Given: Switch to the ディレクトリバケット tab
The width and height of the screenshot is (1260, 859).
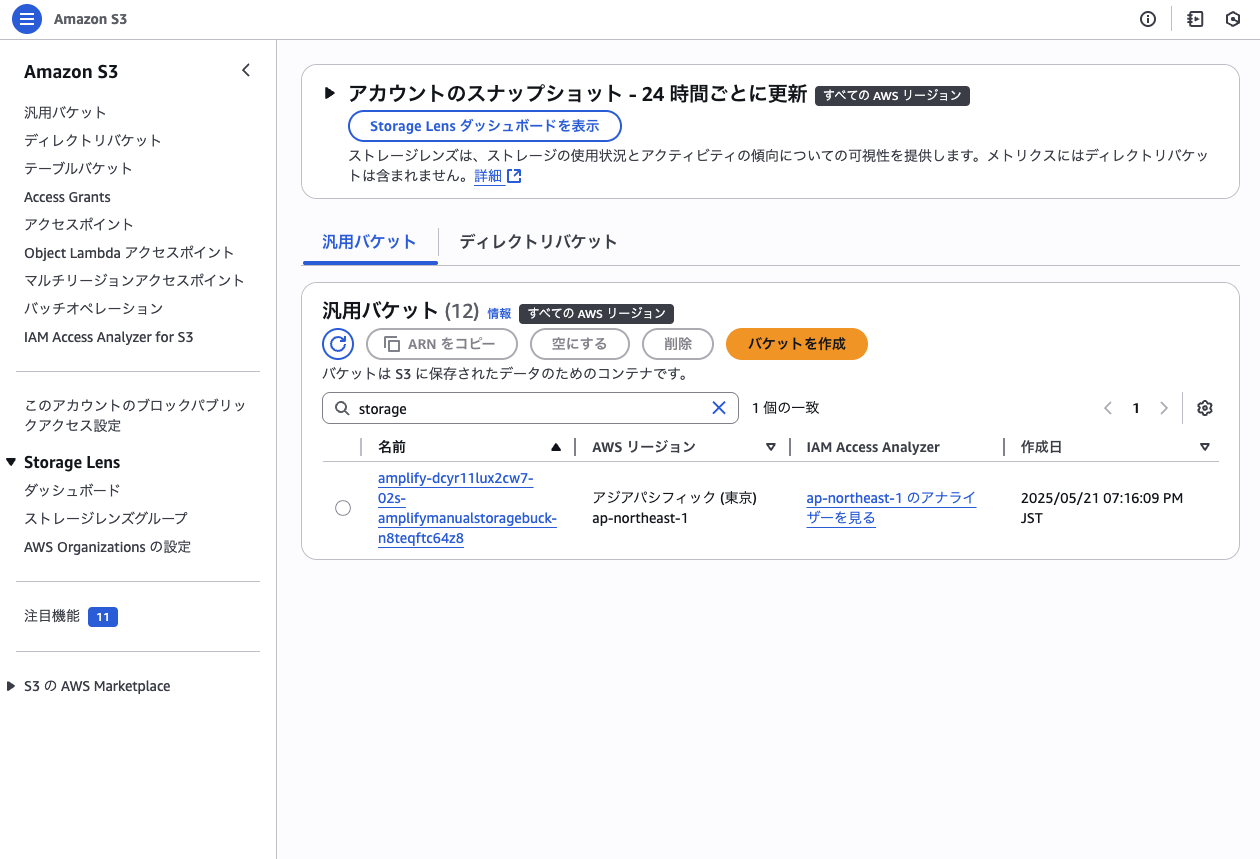Looking at the screenshot, I should (x=538, y=242).
